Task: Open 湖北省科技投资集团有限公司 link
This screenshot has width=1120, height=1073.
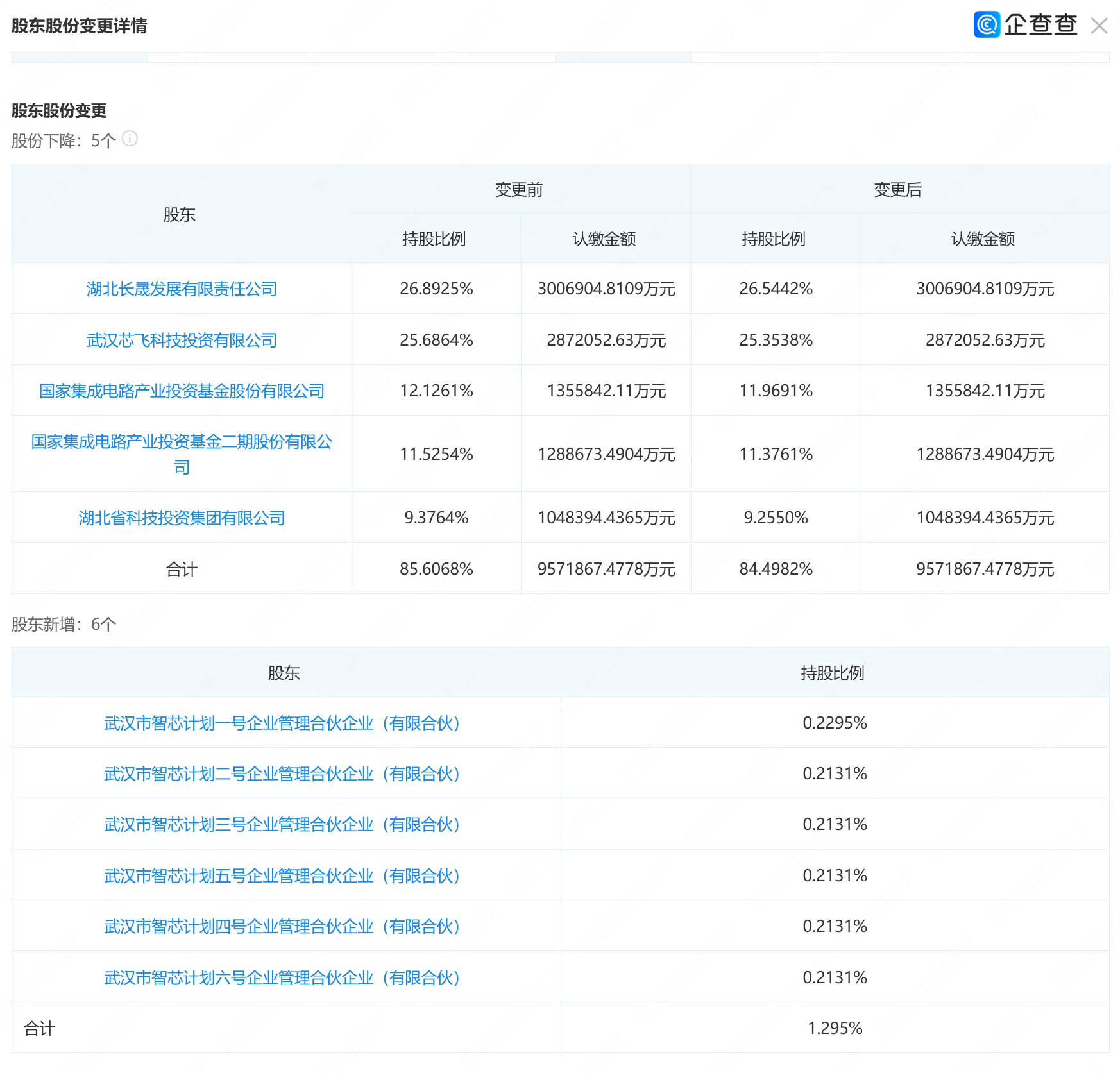Action: tap(182, 518)
